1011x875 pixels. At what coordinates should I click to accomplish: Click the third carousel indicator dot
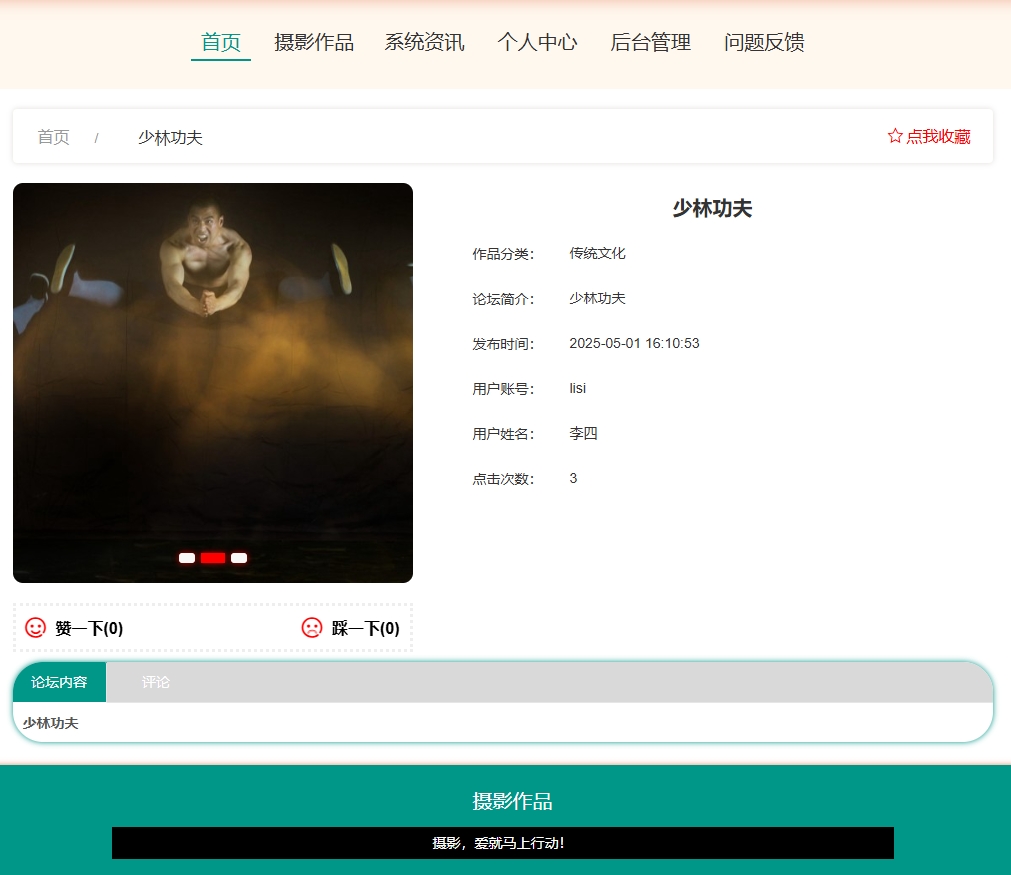click(238, 557)
